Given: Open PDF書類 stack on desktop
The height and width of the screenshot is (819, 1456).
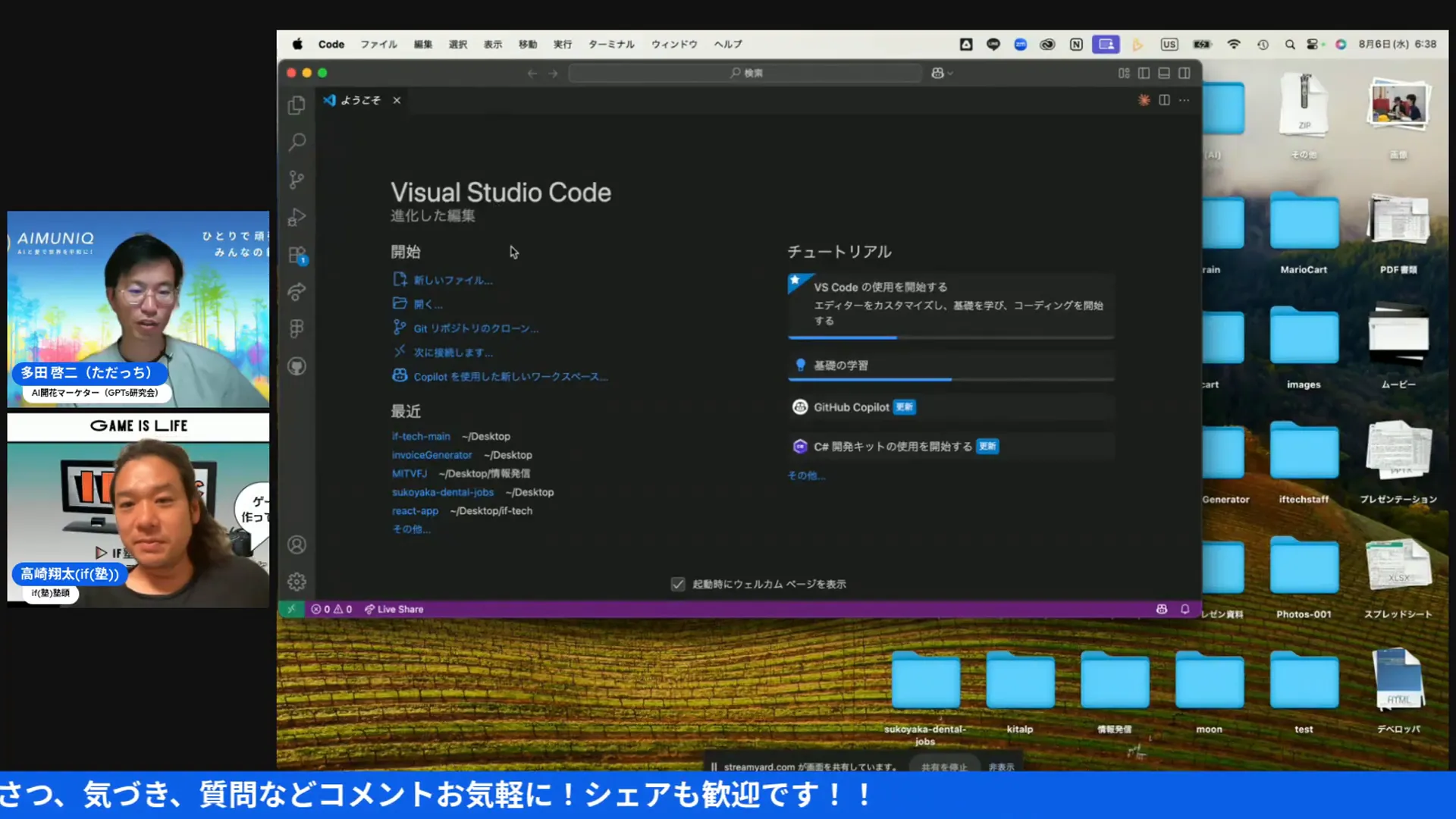Looking at the screenshot, I should (1398, 234).
